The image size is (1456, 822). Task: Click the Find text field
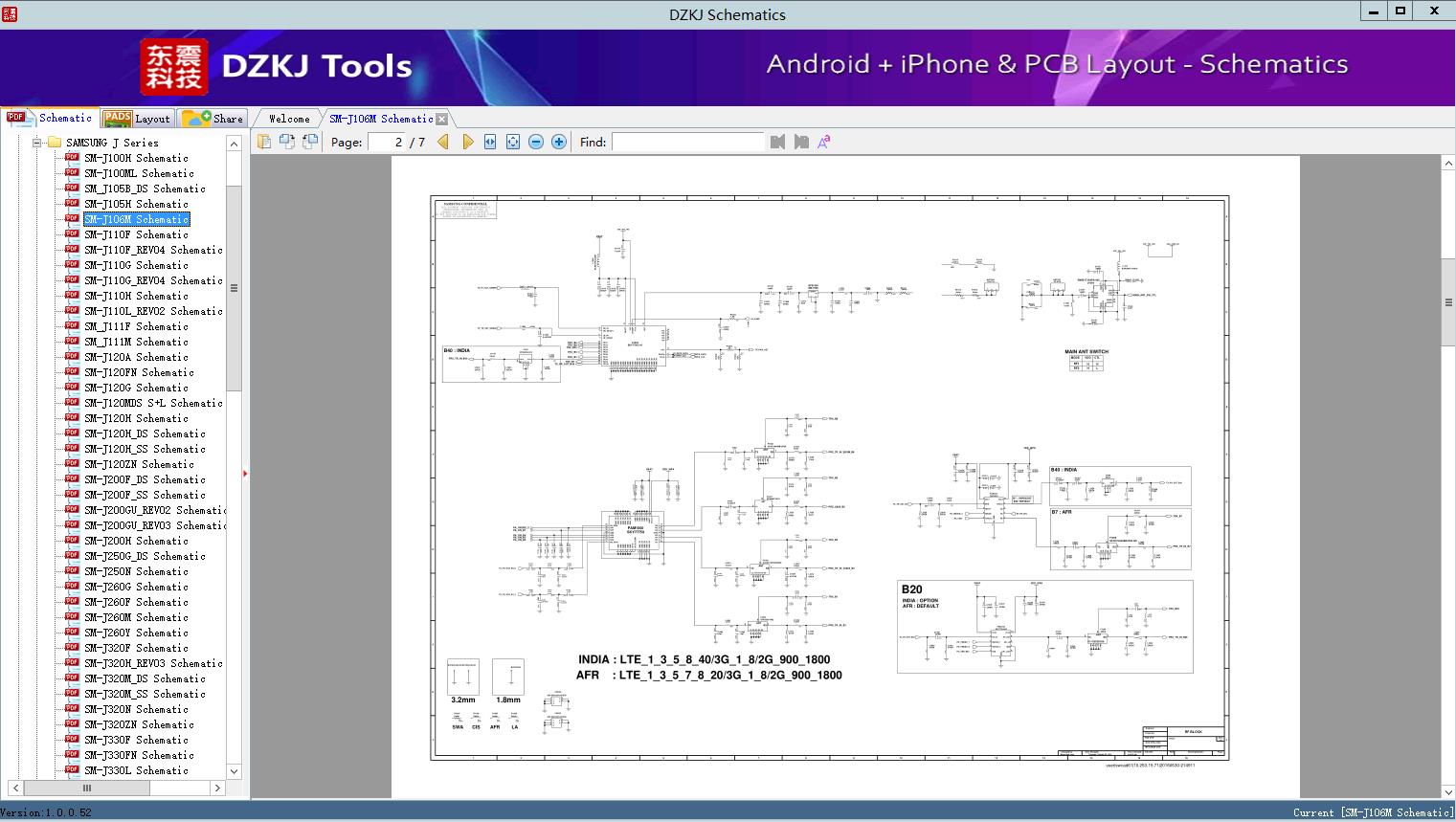click(x=688, y=142)
